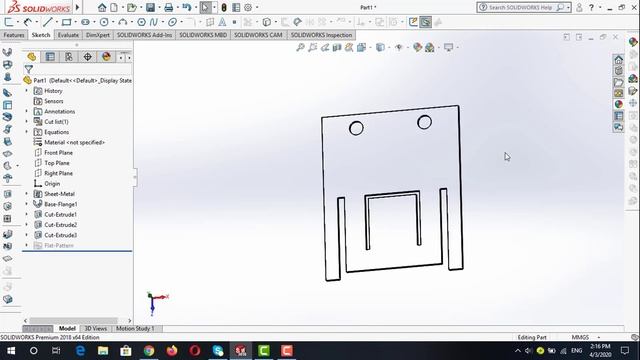Open the PropertyManager tab icon

point(50,57)
